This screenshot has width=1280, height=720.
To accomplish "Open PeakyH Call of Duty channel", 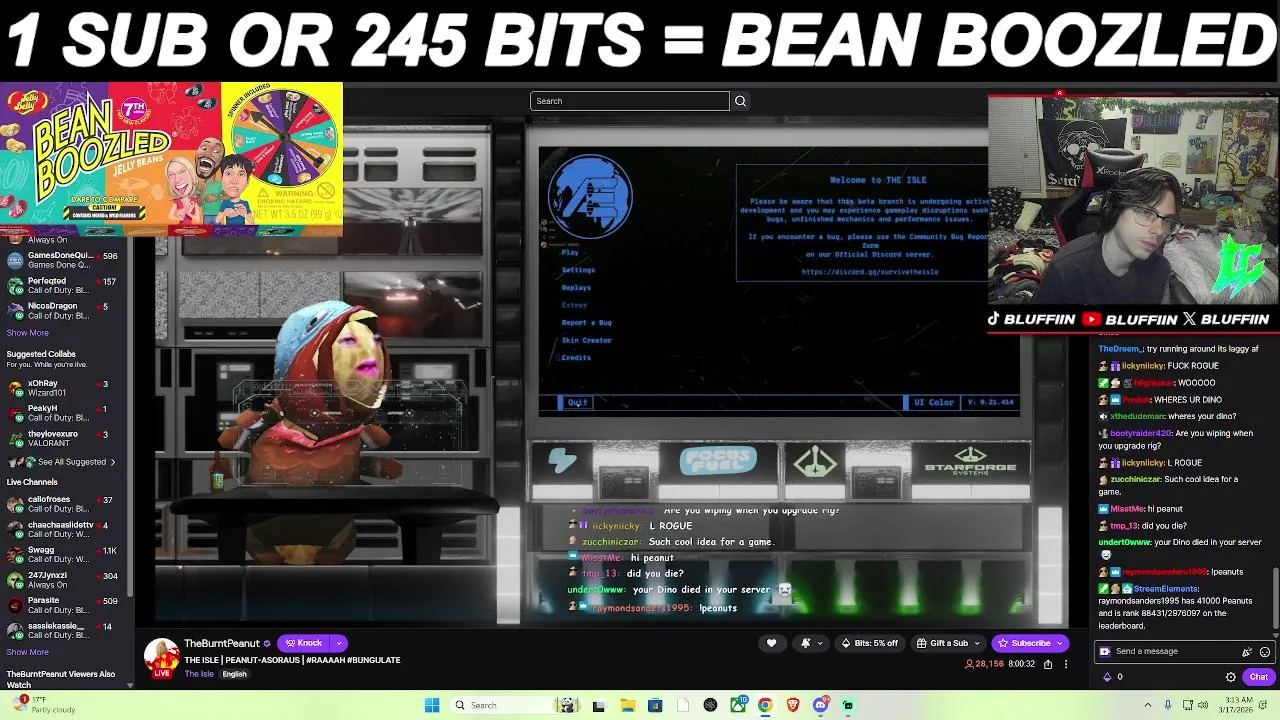I will pyautogui.click(x=62, y=413).
